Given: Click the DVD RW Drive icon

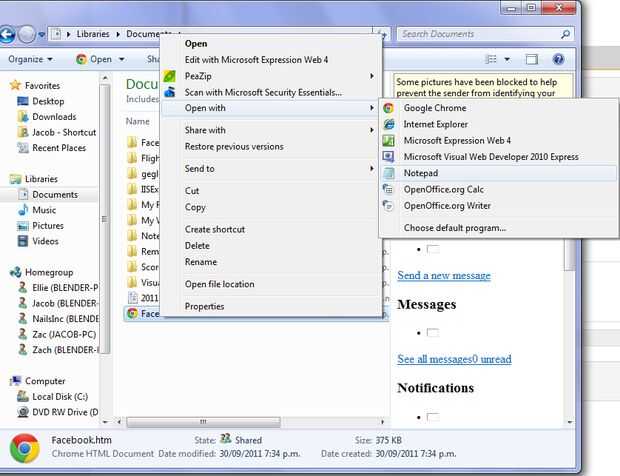Looking at the screenshot, I should (x=23, y=412).
